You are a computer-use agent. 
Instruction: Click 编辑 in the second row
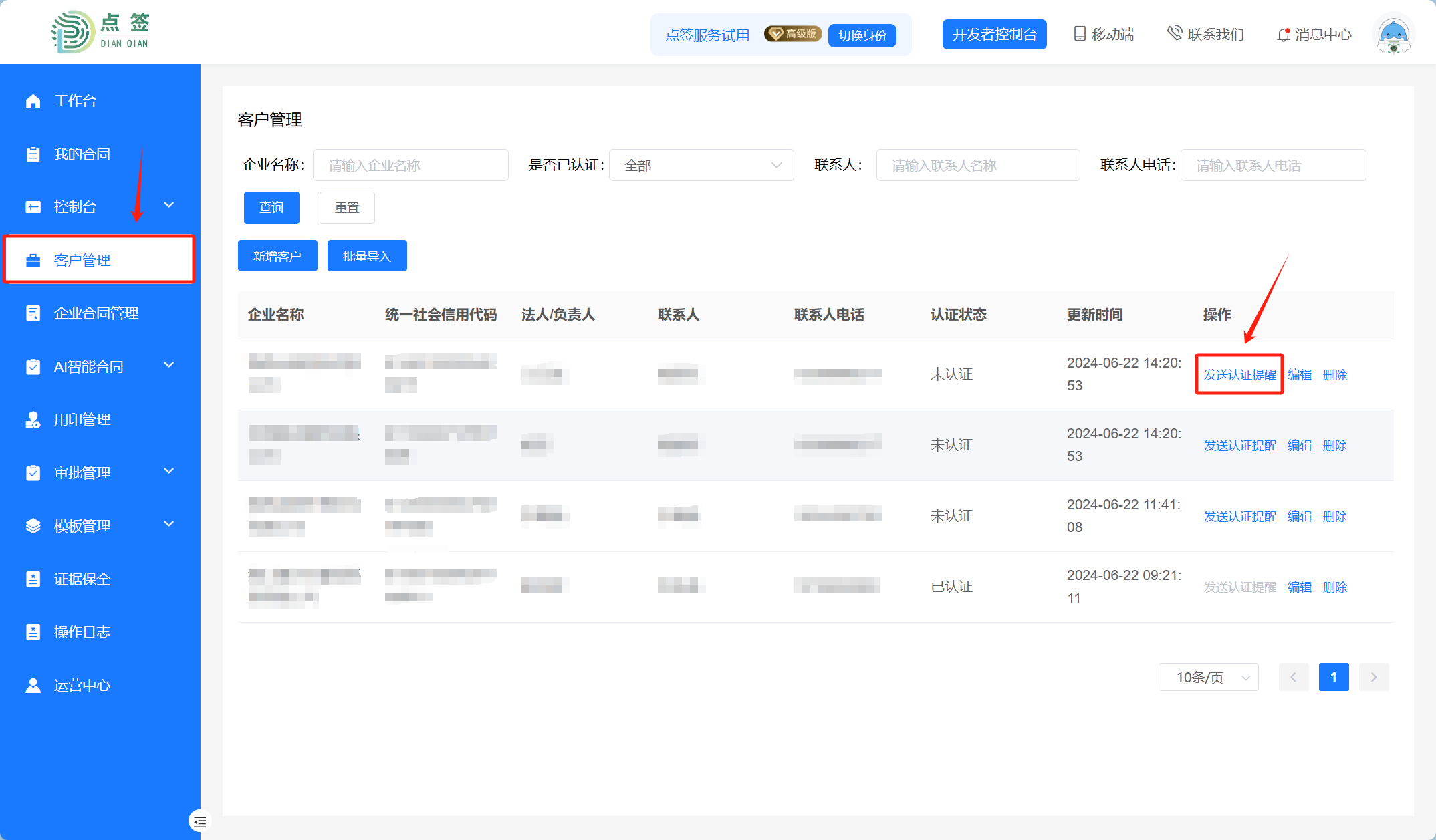(1300, 446)
